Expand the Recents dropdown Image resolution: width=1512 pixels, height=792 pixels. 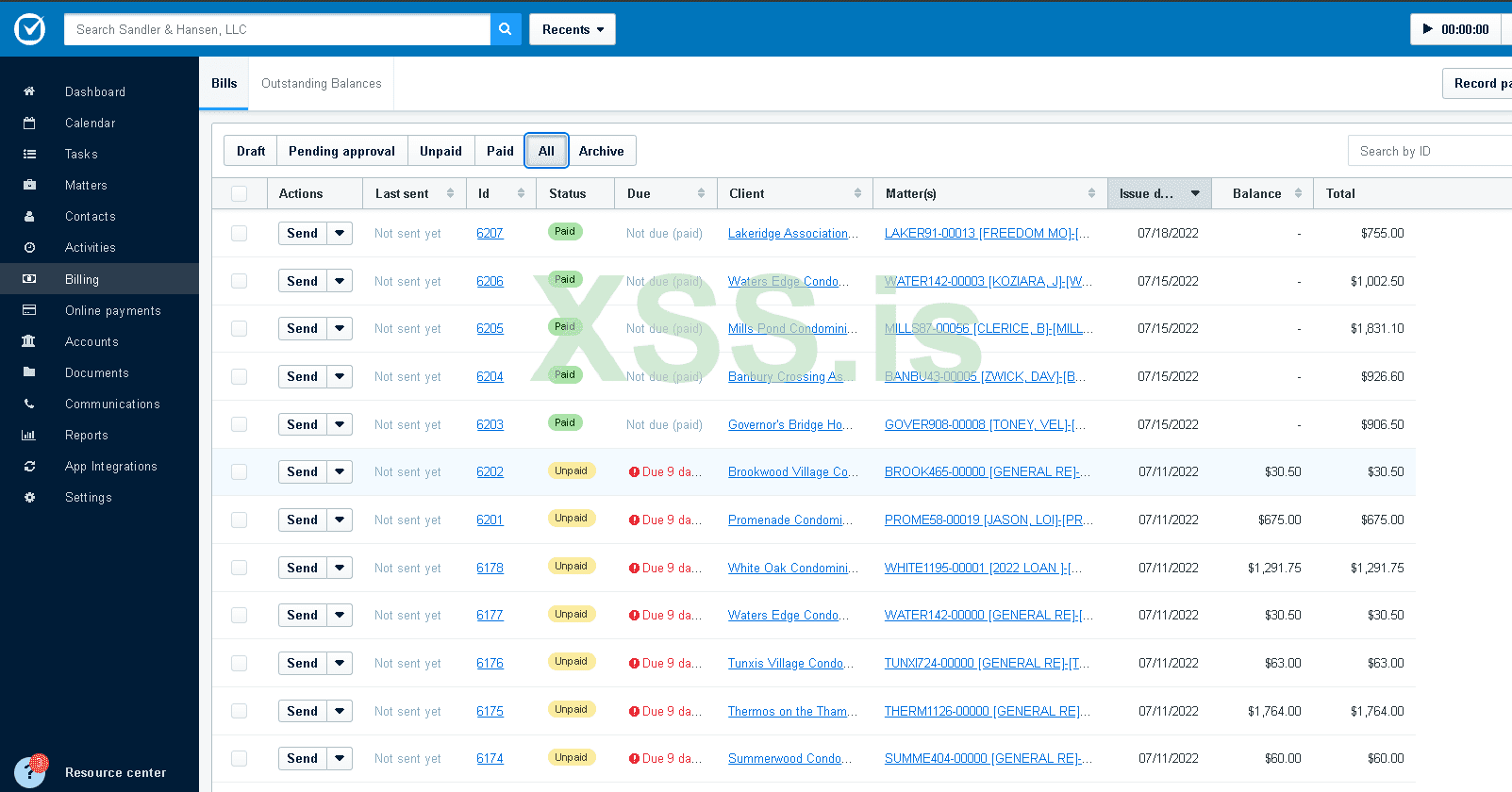pos(572,29)
